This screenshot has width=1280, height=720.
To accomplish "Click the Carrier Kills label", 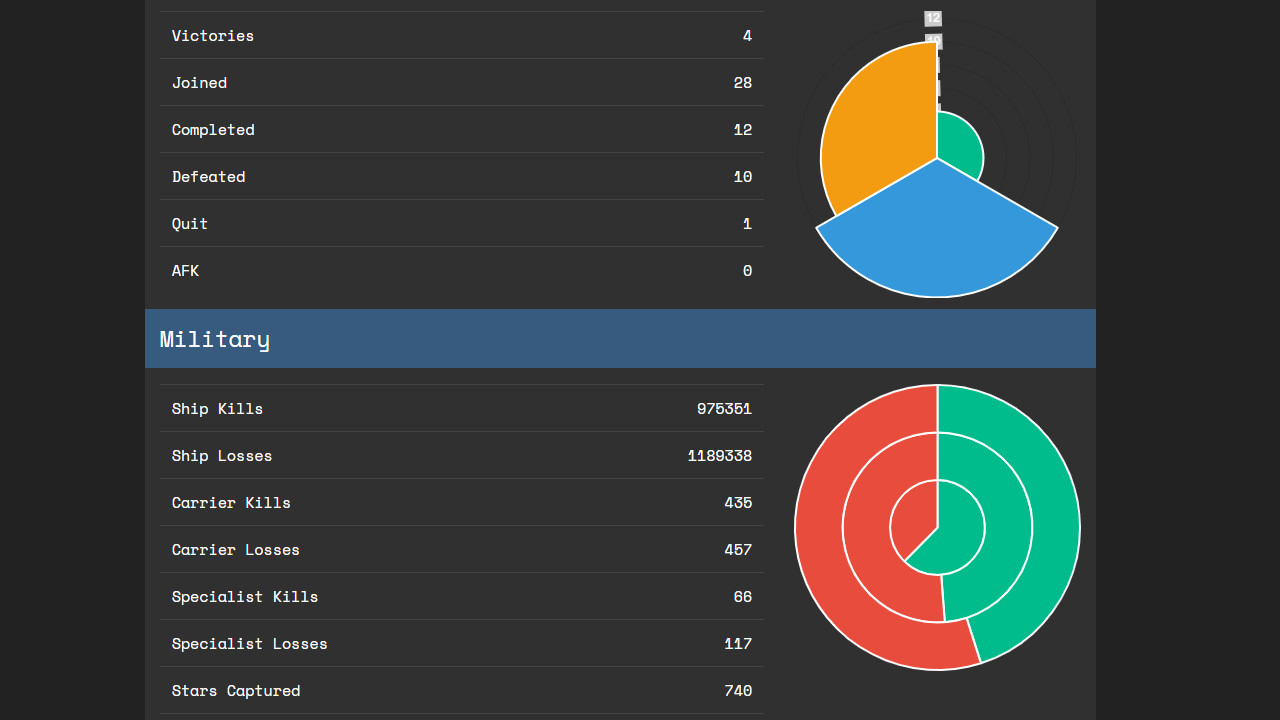I will (x=231, y=503).
